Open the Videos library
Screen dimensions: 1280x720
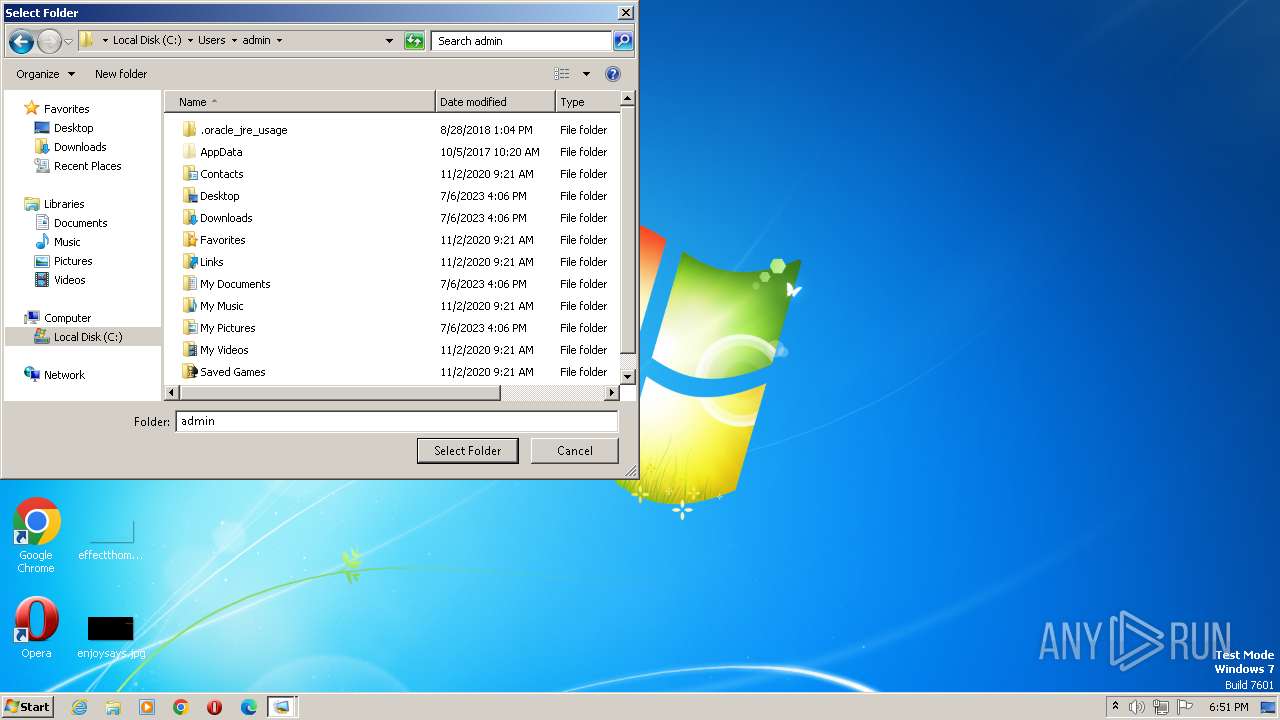pyautogui.click(x=69, y=280)
